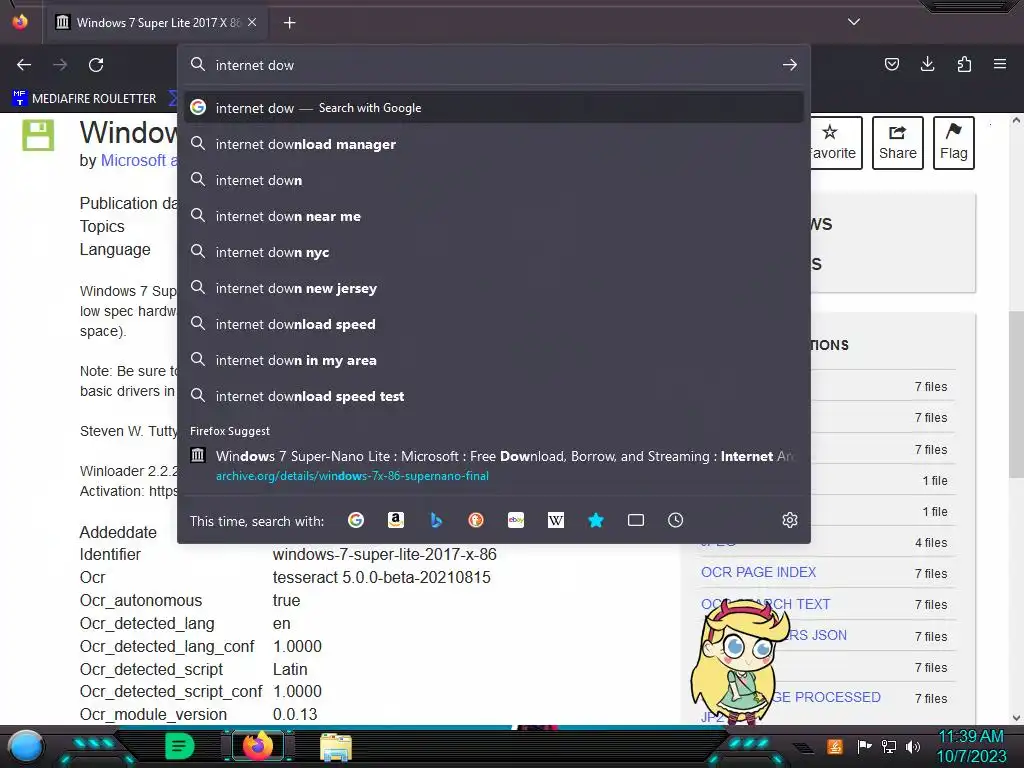Open the volume speaker tray icon
This screenshot has height=768, width=1024.
[913, 746]
